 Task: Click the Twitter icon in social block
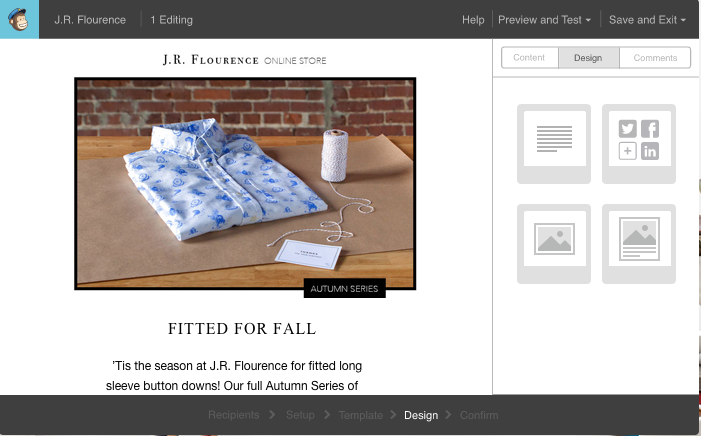pos(628,129)
